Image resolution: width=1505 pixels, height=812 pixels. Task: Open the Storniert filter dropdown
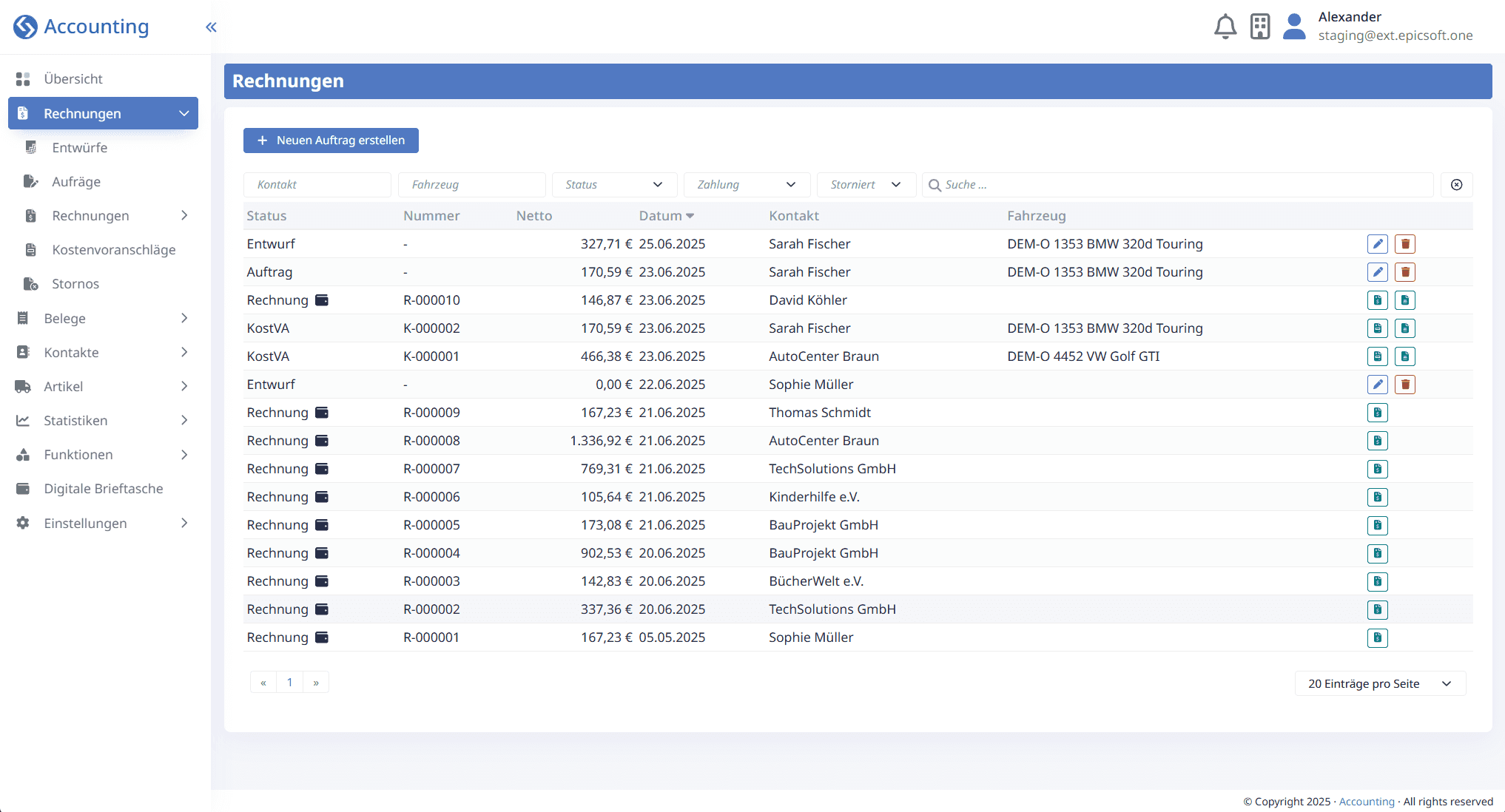[x=866, y=185]
